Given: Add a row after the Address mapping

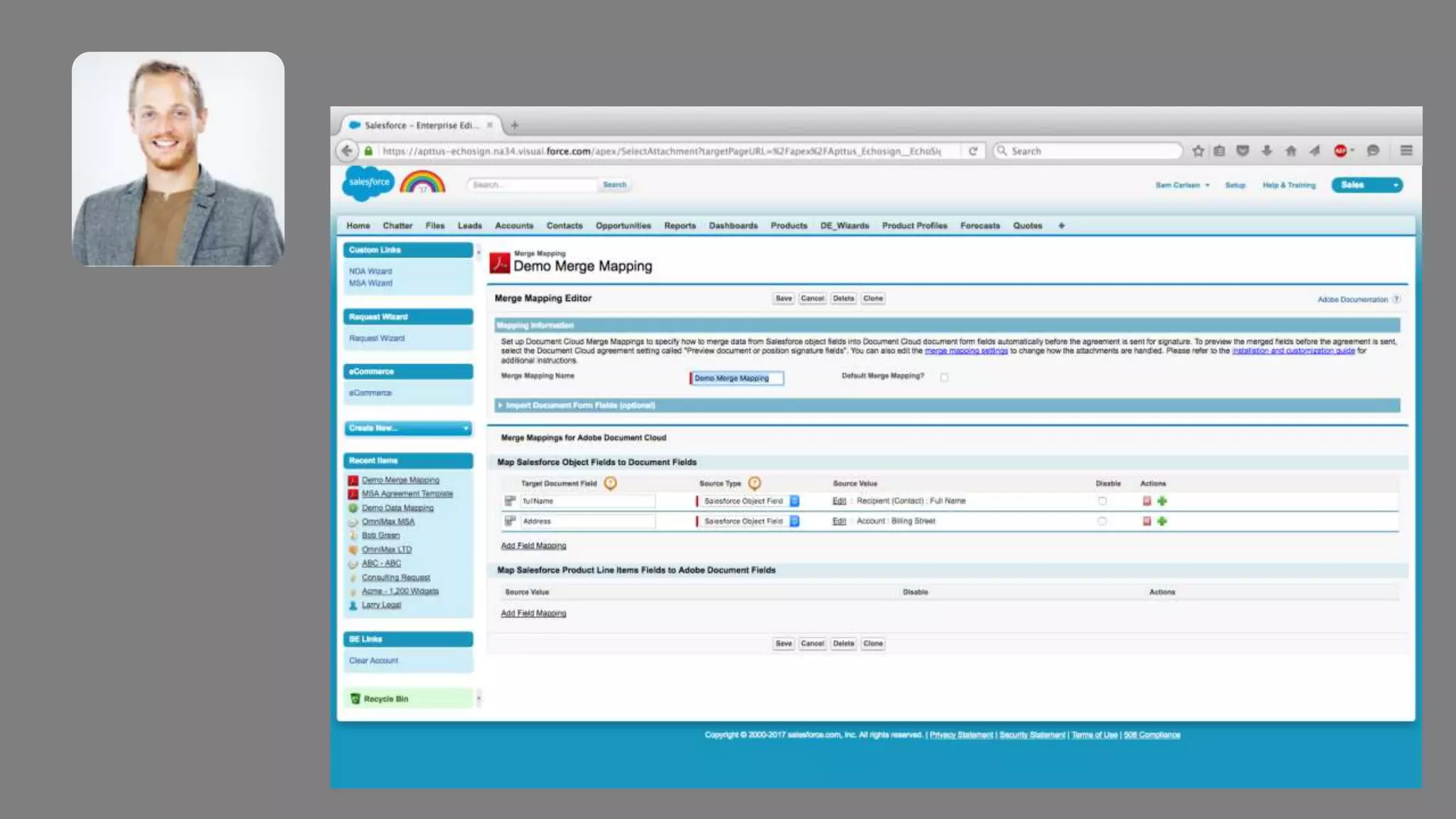Looking at the screenshot, I should pyautogui.click(x=1162, y=521).
